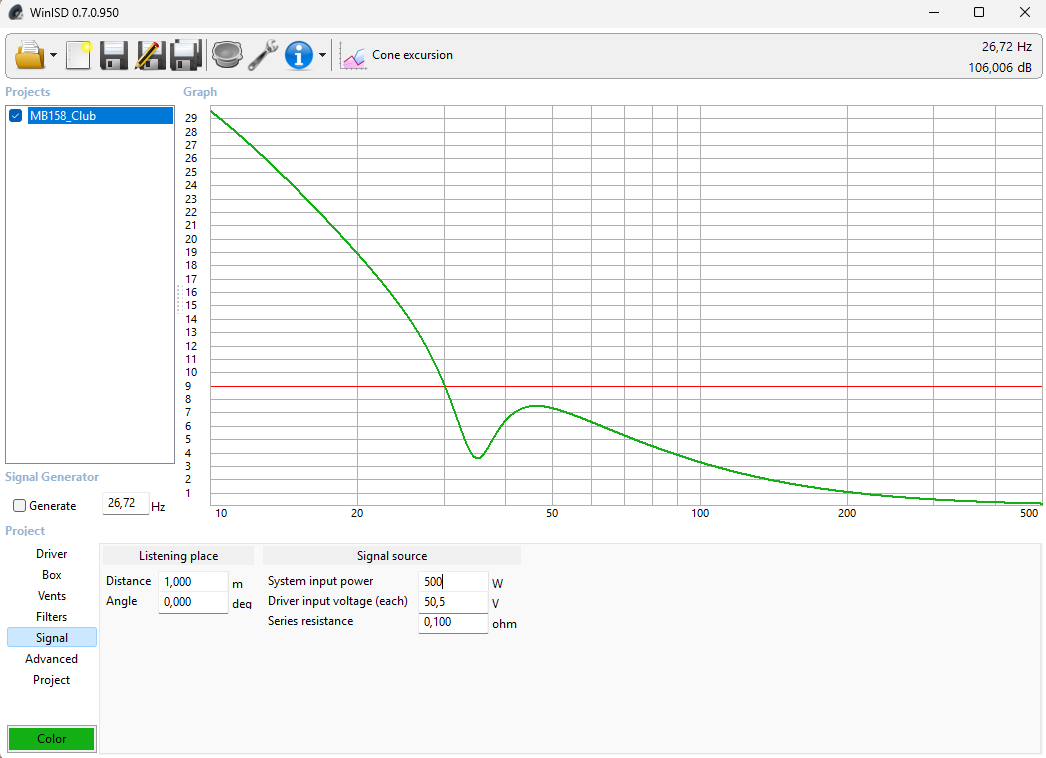The image size is (1046, 758).
Task: Toggle the MB158_Club project checkbox
Action: (16, 115)
